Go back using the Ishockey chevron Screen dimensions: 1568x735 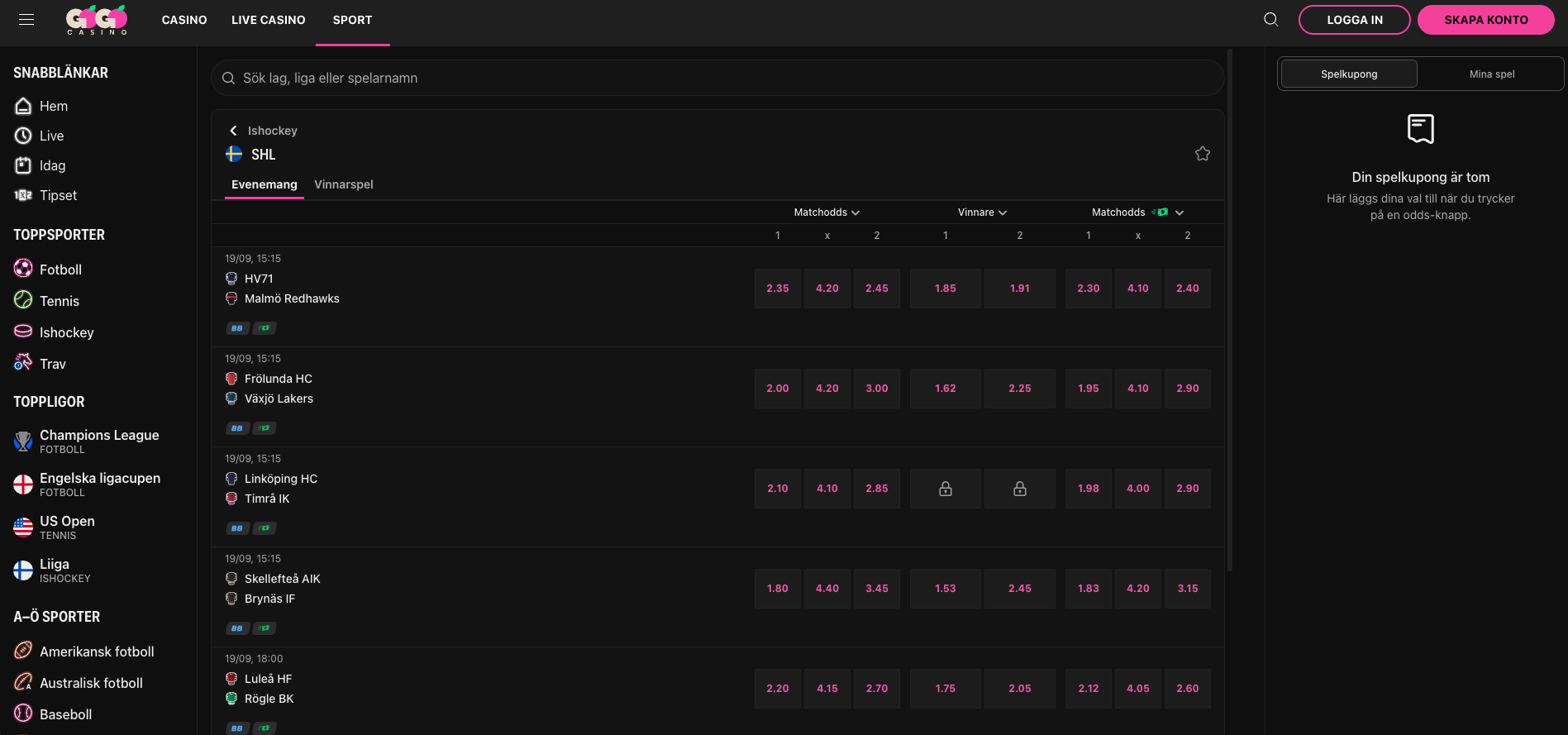click(233, 131)
